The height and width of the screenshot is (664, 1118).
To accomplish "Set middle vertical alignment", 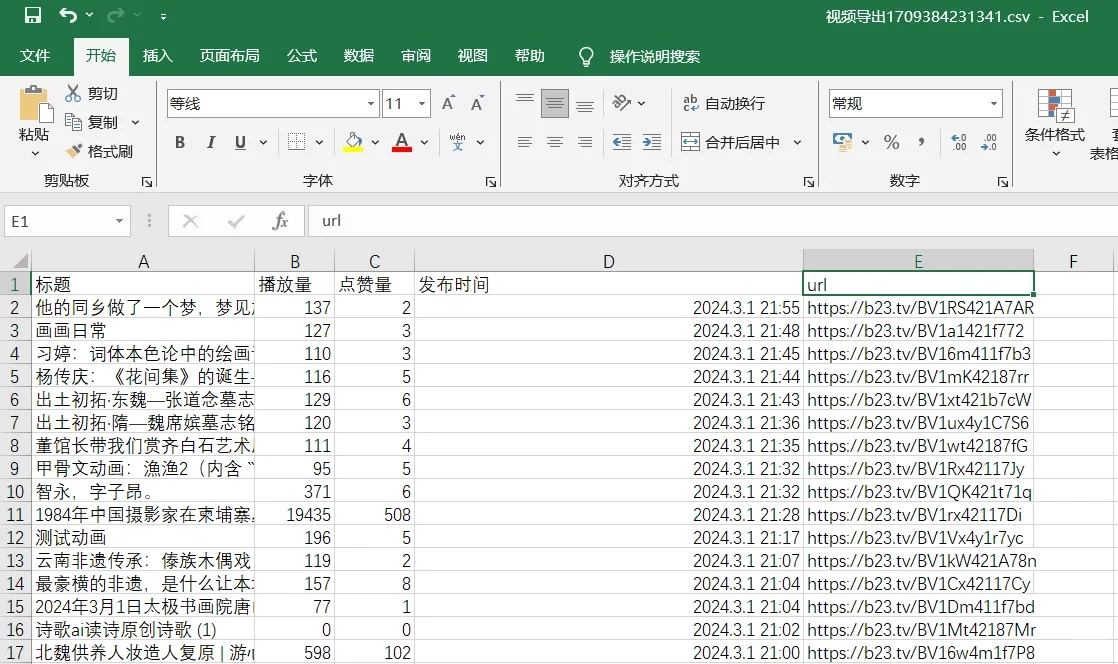I will point(555,103).
